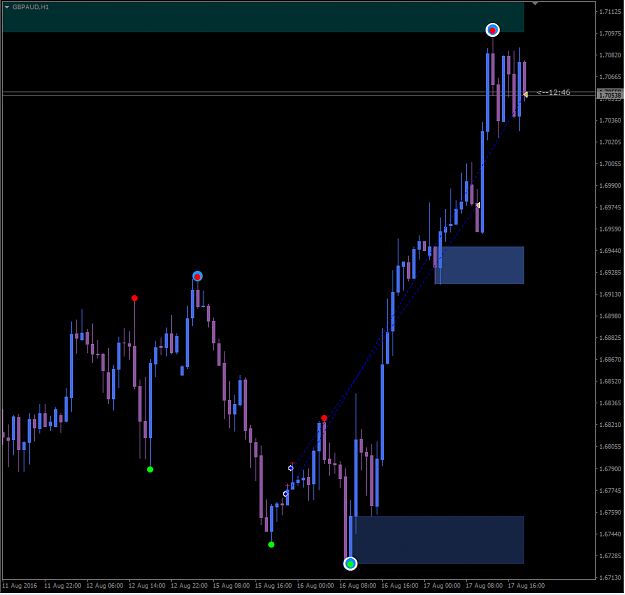Select the chart shift triangle on the top edge
Viewport: 625px width, 595px height.
tap(535, 3)
